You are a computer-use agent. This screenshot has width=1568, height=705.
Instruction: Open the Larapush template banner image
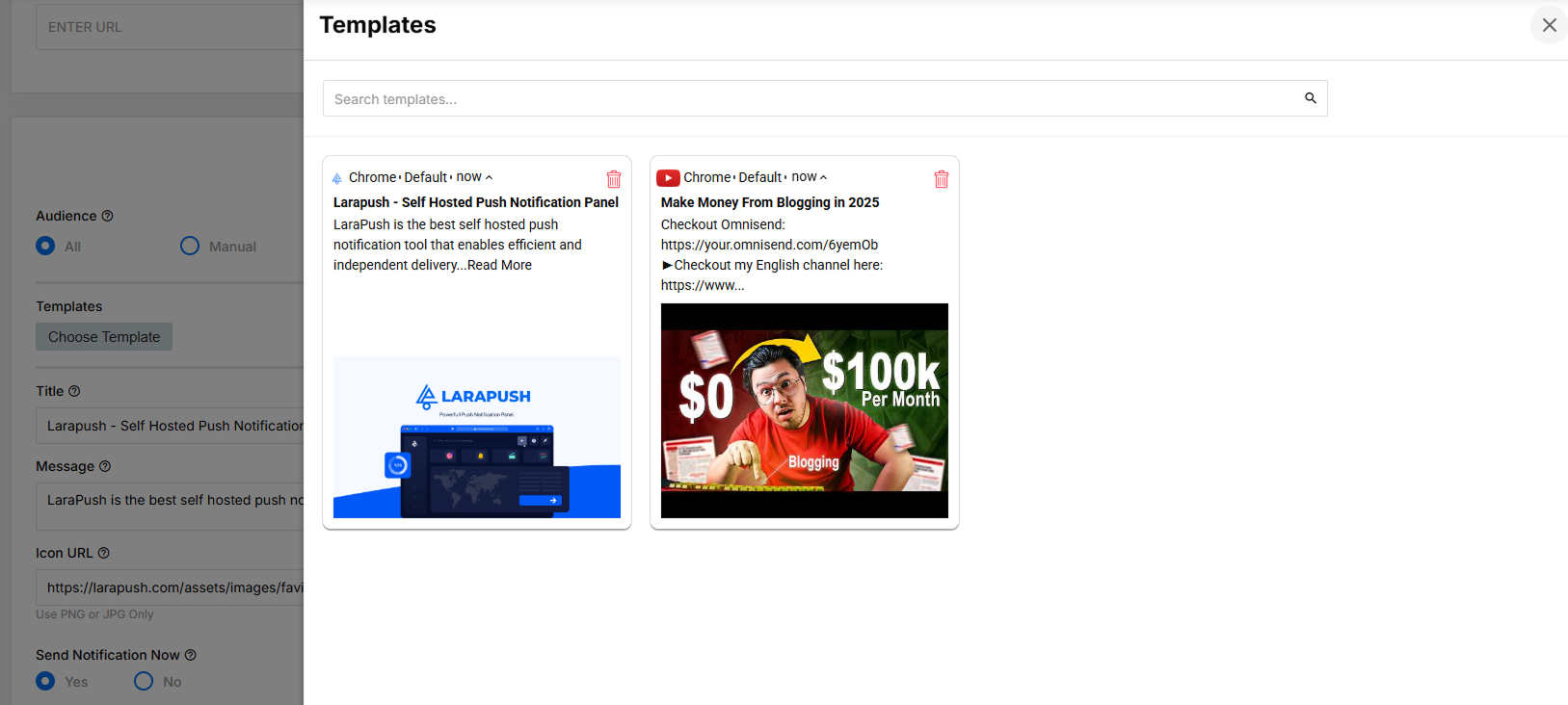pos(477,437)
